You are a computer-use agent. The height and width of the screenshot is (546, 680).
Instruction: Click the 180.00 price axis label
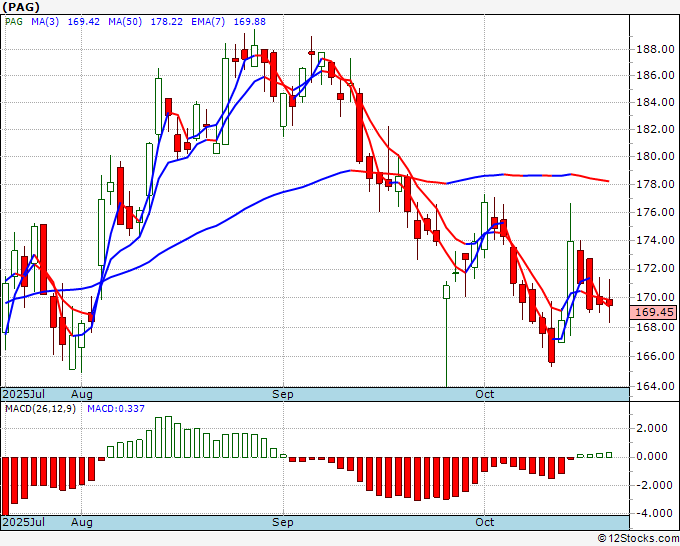(655, 156)
